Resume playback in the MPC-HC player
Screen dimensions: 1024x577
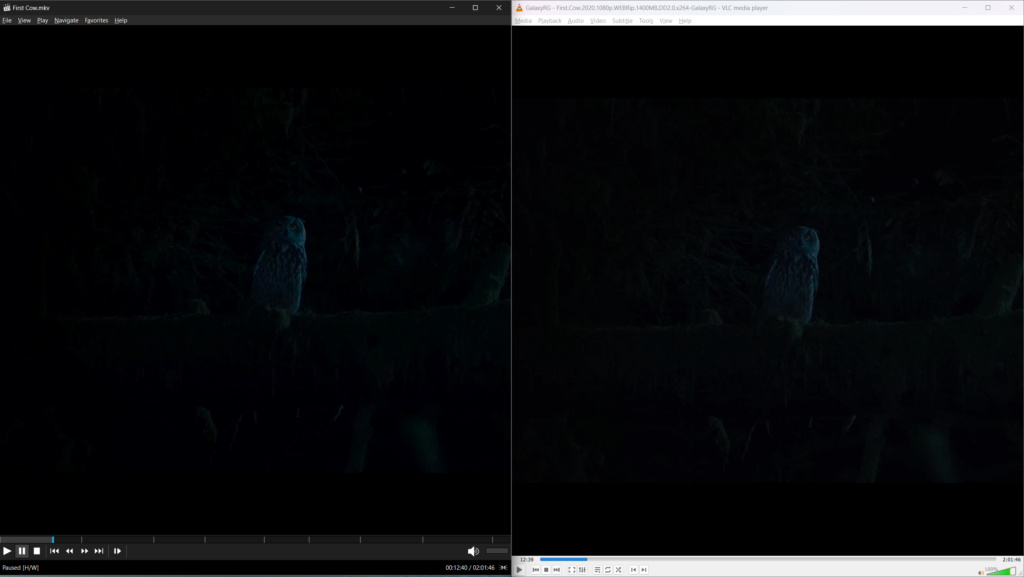click(7, 551)
